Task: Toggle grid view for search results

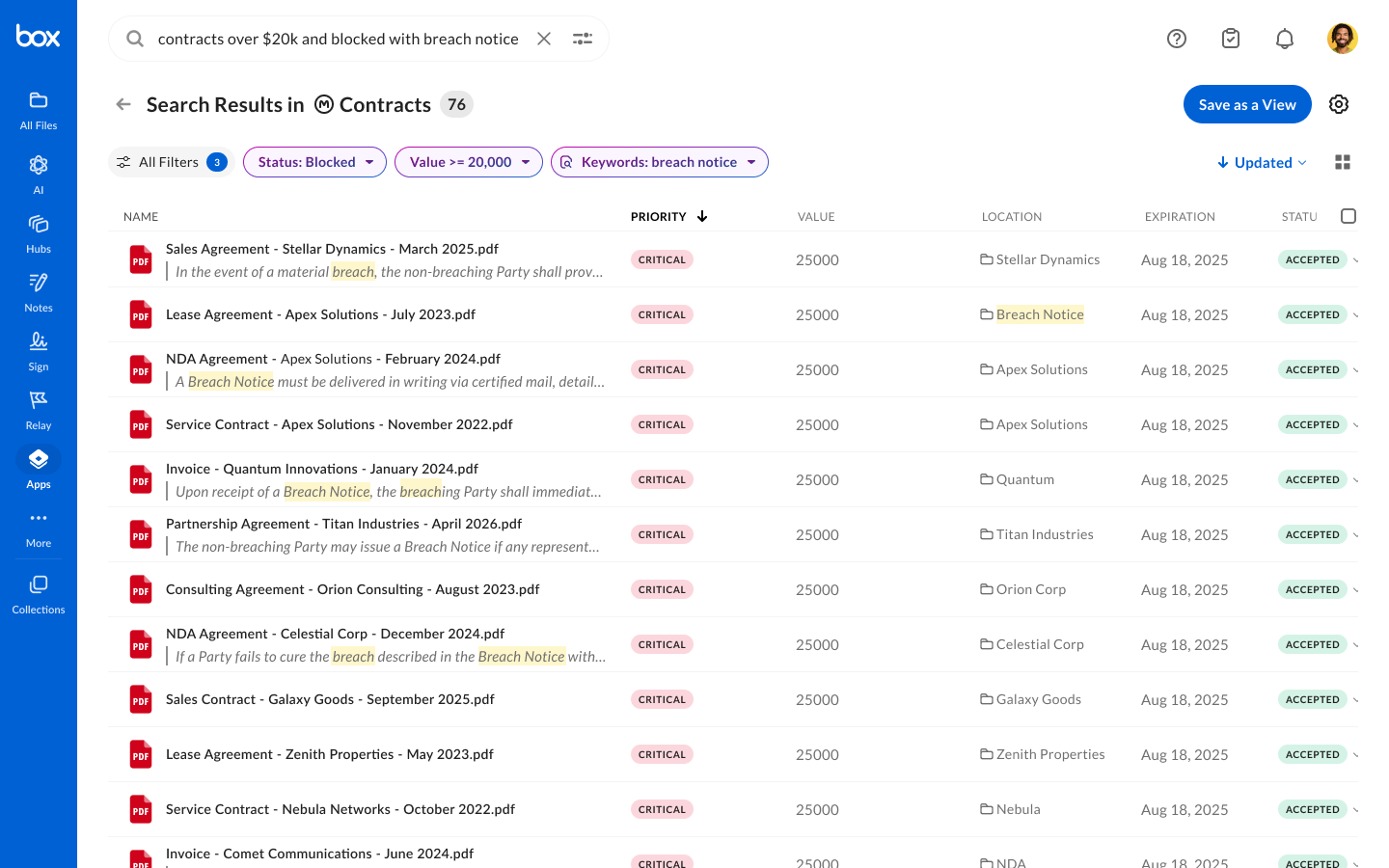Action: pyautogui.click(x=1343, y=162)
